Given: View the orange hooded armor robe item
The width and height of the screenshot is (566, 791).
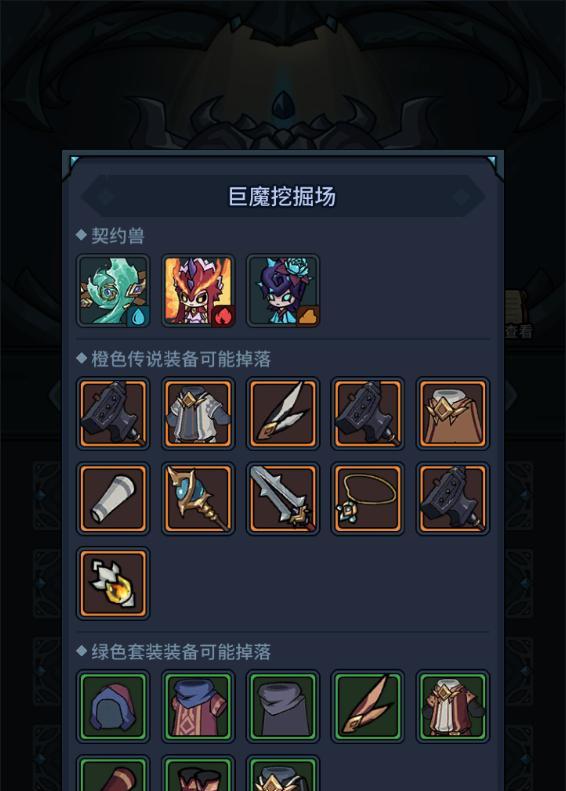Looking at the screenshot, I should coord(198,413).
